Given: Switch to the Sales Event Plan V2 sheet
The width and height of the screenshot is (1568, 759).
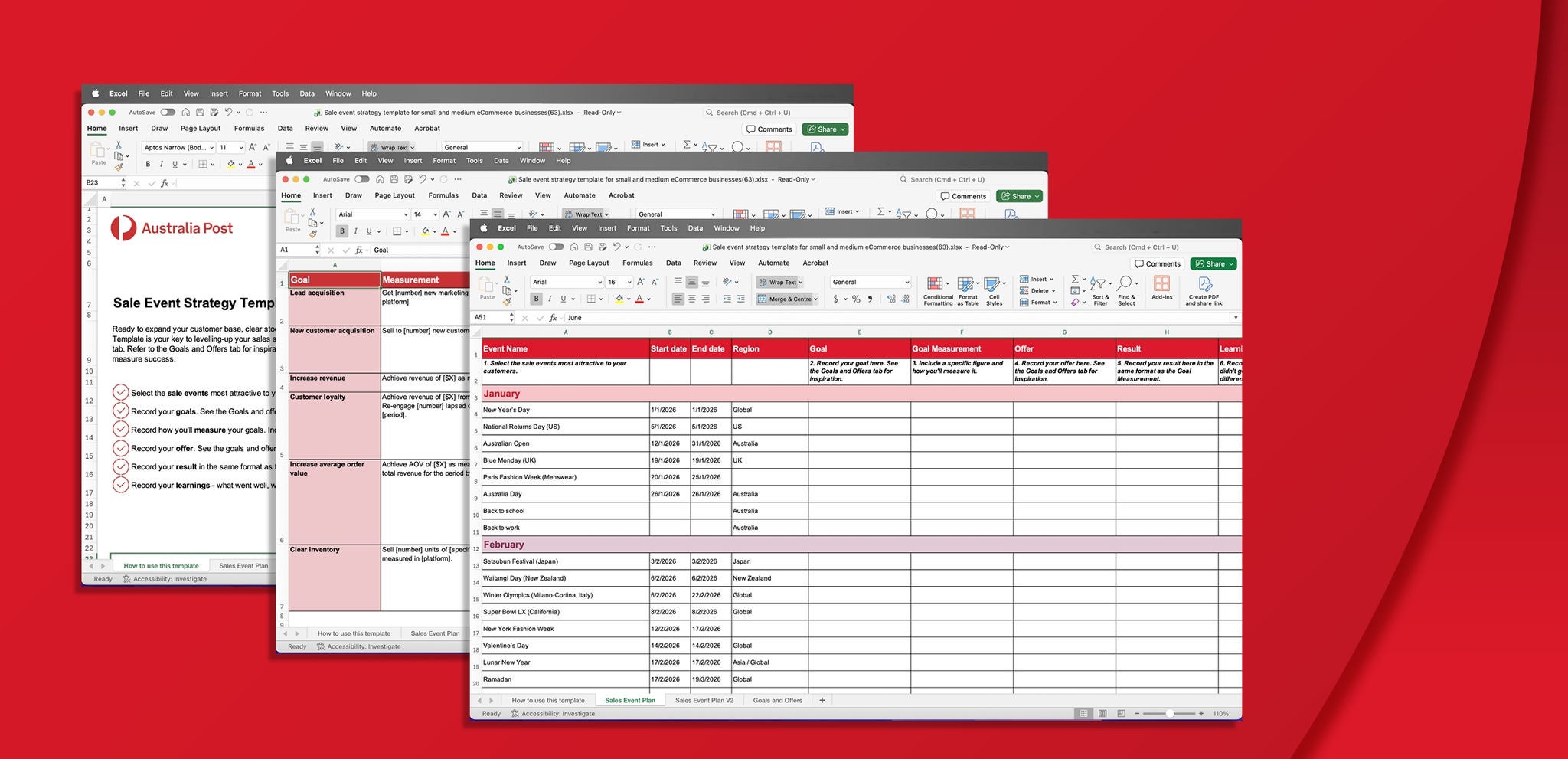Looking at the screenshot, I should [704, 700].
